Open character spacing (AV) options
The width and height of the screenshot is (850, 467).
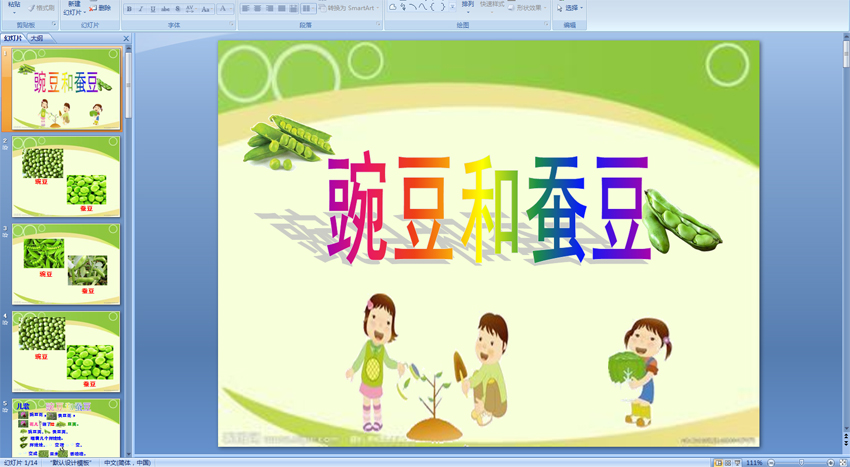190,9
